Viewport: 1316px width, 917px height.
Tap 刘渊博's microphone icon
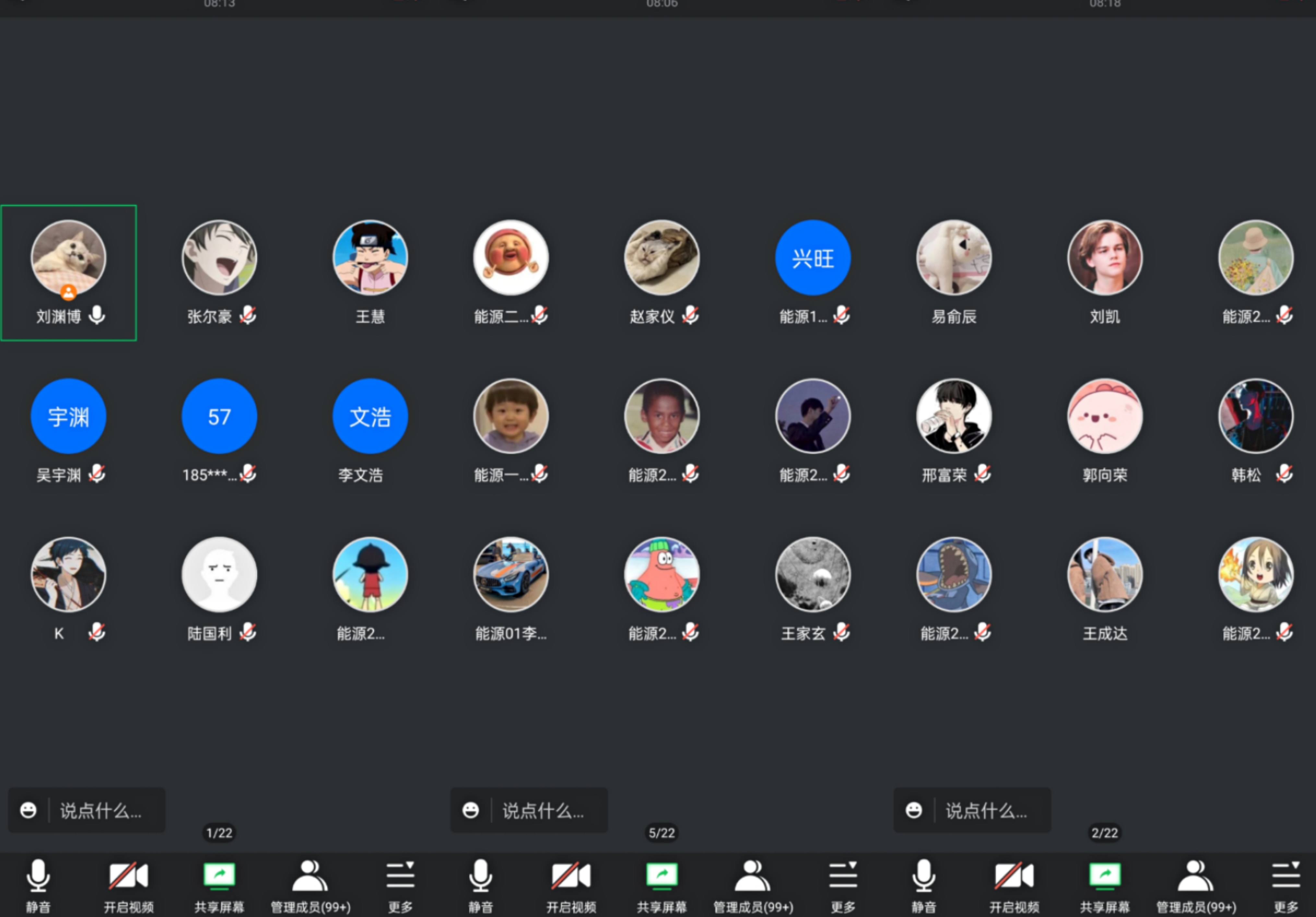(98, 315)
